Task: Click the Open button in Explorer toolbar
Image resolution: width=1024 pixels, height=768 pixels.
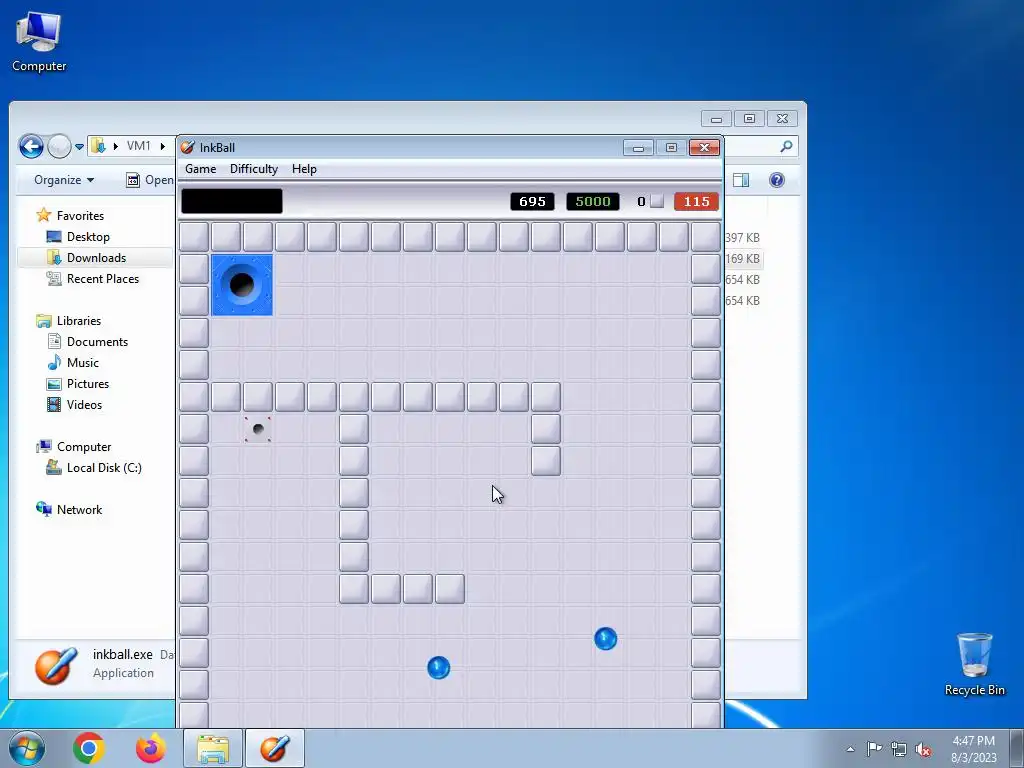Action: (x=150, y=180)
